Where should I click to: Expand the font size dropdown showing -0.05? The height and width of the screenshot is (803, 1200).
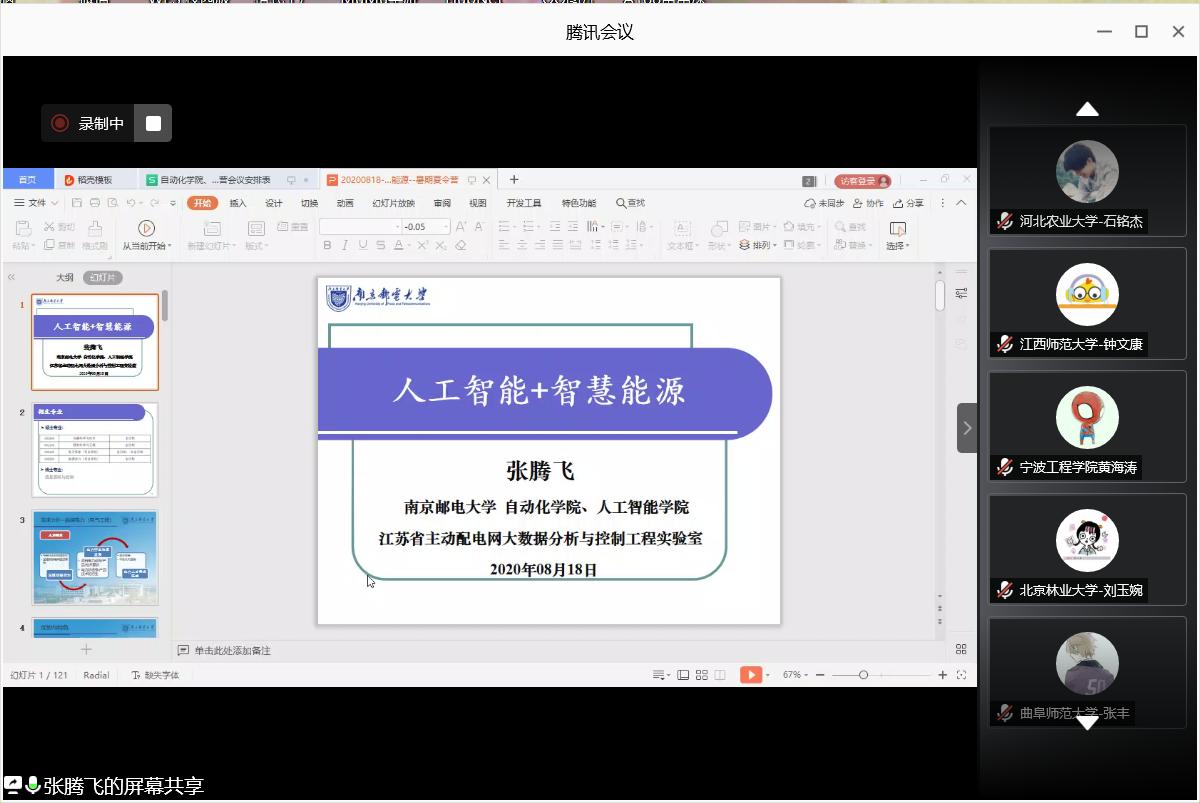coord(446,227)
